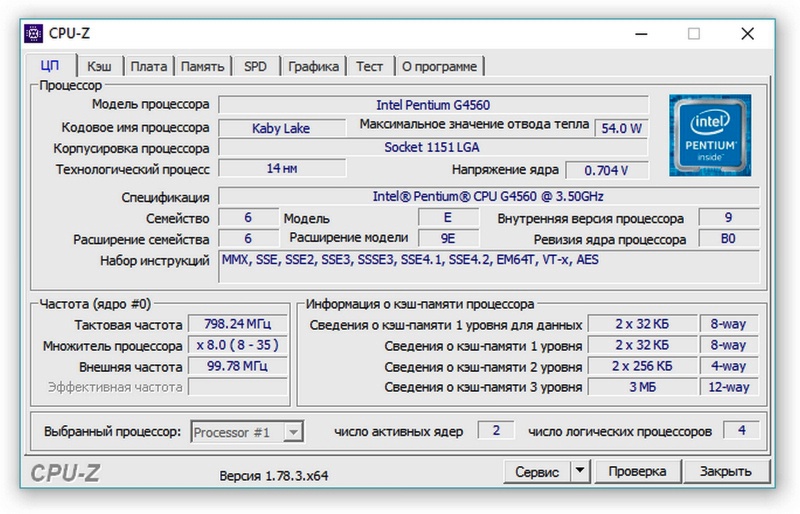
Task: Minimize the CPU-Z window
Action: point(641,34)
